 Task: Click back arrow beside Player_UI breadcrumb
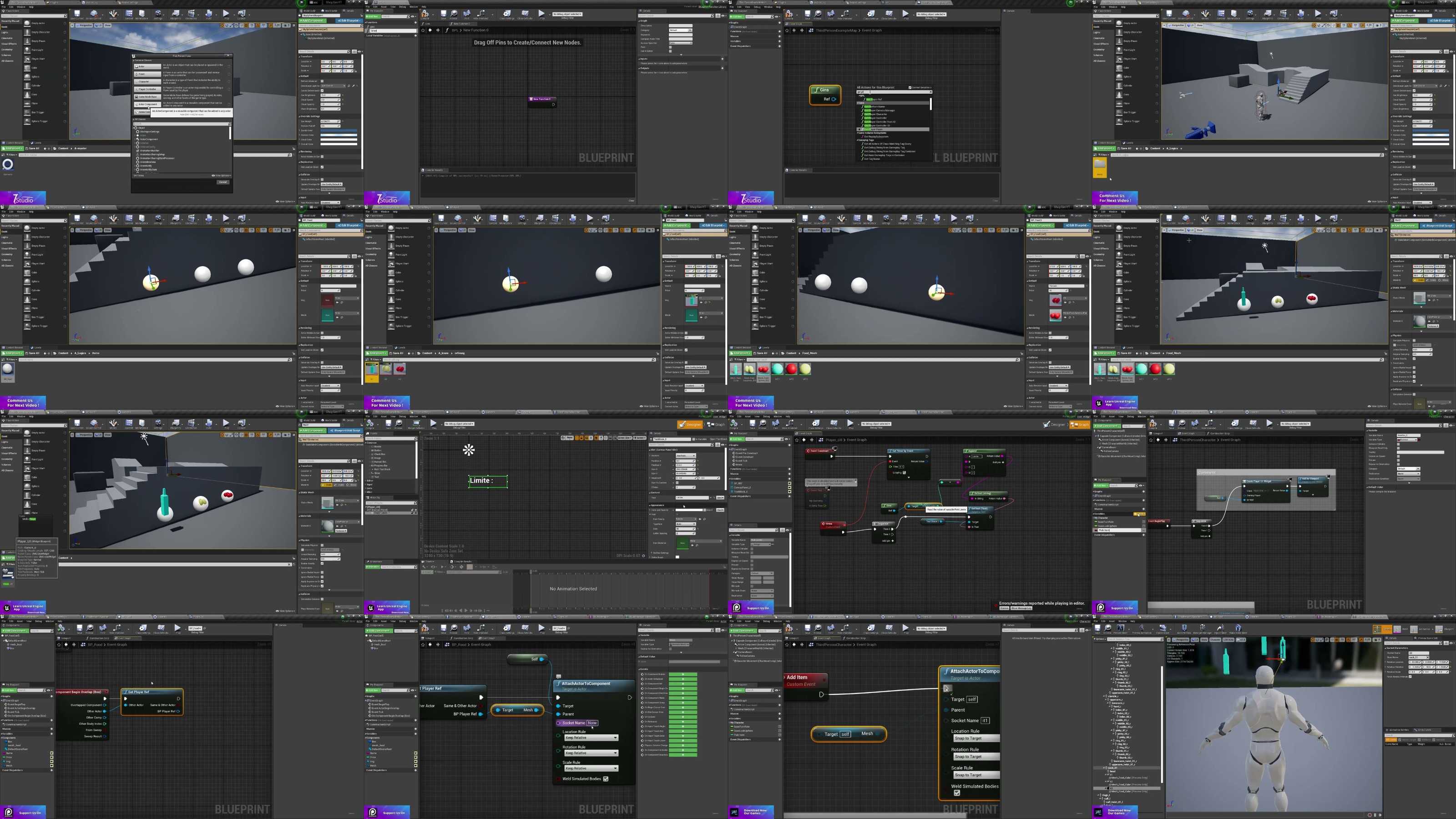804,440
